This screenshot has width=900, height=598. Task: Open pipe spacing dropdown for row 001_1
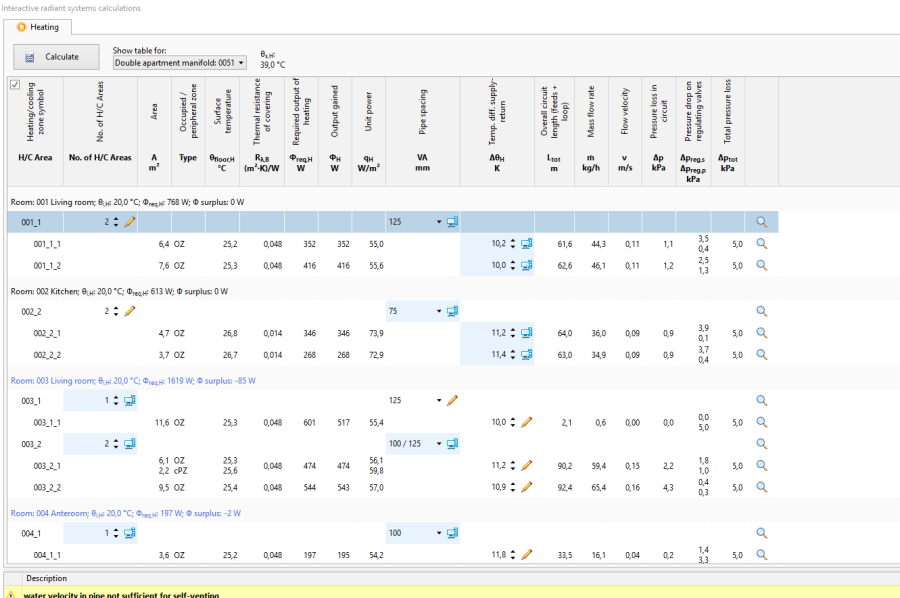pyautogui.click(x=438, y=222)
